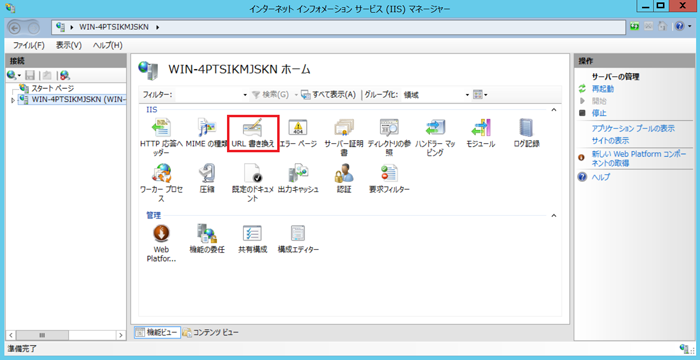Switch to the コンテンツ ビュー tab
This screenshot has height=360, width=700.
(210, 332)
